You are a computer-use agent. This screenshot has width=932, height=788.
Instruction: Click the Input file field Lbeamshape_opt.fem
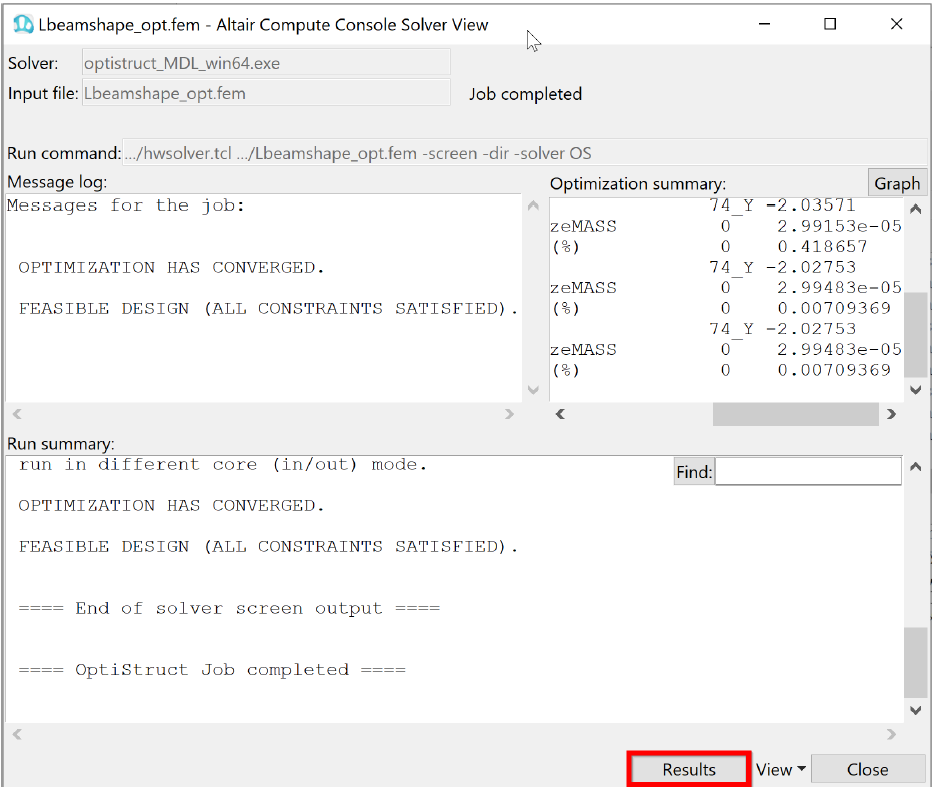(266, 93)
